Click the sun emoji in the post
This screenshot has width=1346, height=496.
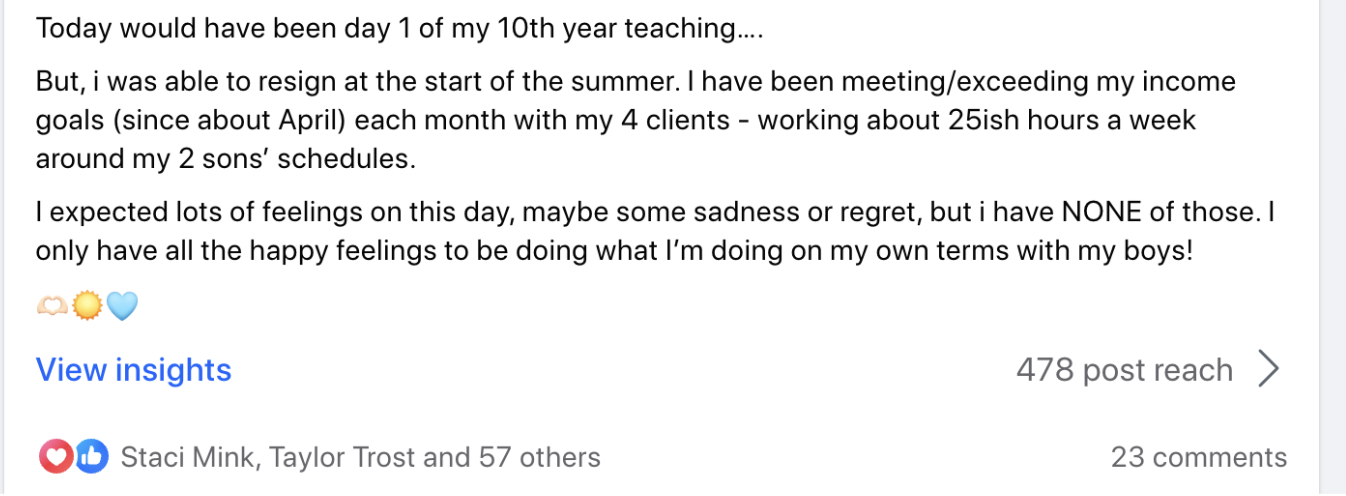pos(87,306)
